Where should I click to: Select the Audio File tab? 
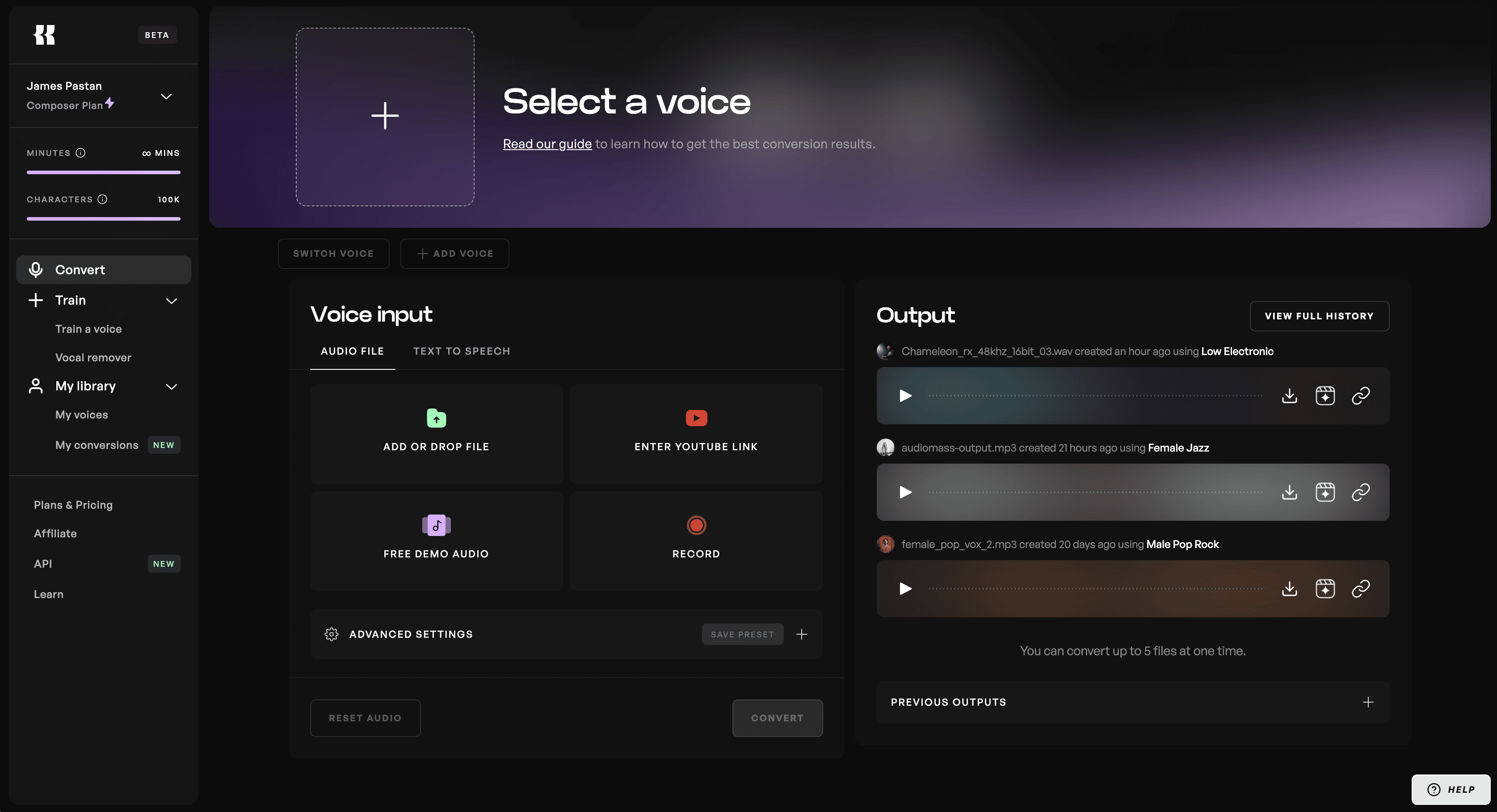pyautogui.click(x=352, y=352)
